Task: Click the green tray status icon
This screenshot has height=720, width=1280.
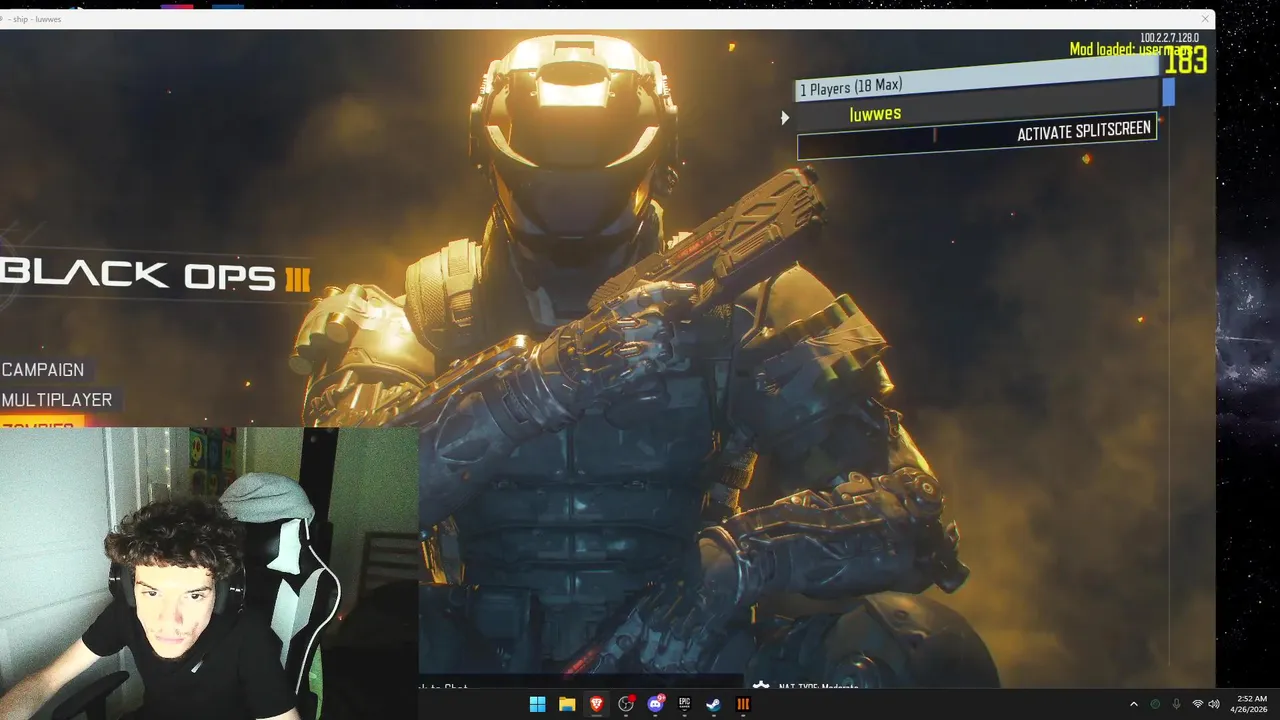Action: (x=1155, y=704)
